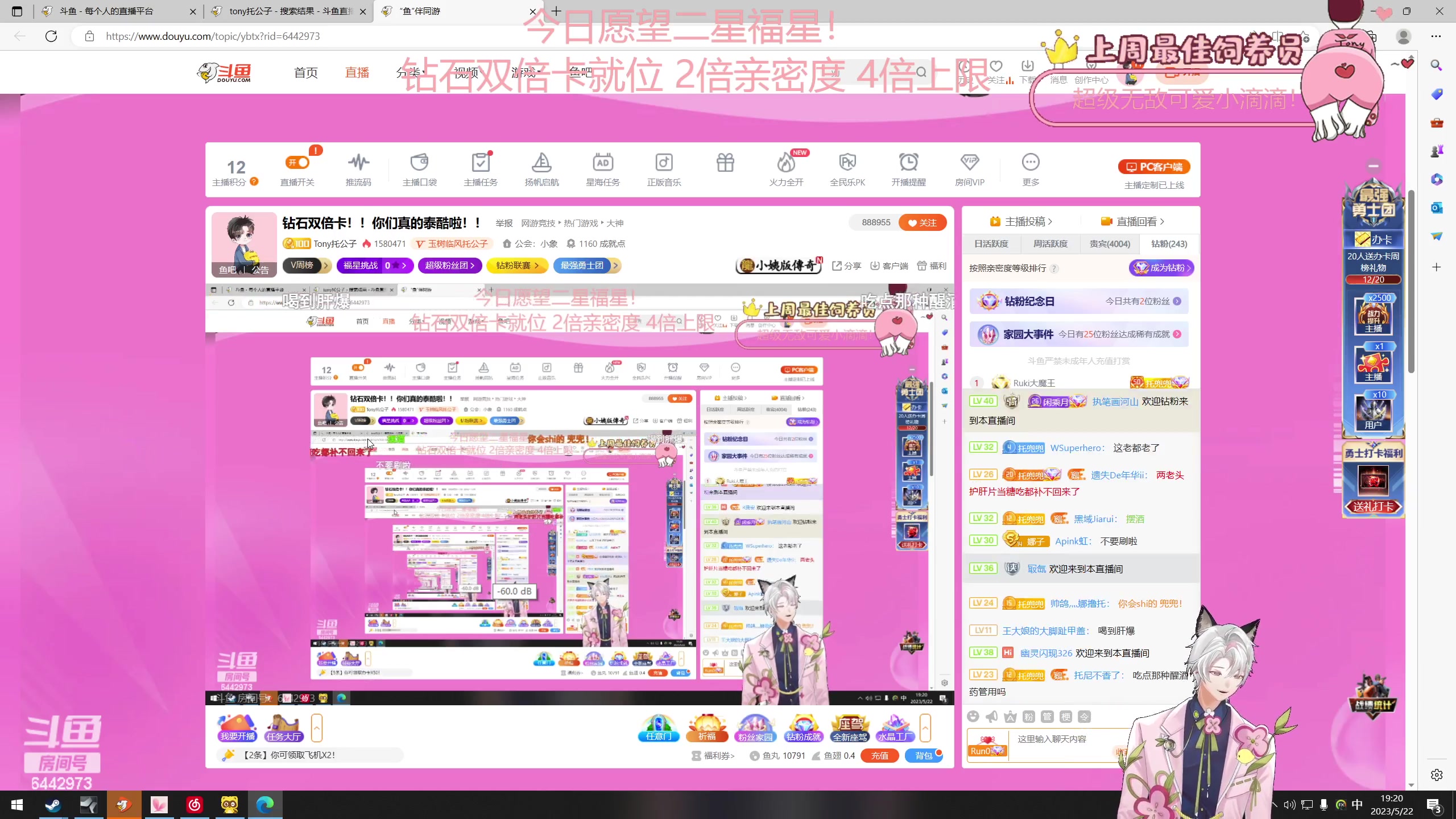Open the 扬帆启航 sailboat icon

point(541,169)
